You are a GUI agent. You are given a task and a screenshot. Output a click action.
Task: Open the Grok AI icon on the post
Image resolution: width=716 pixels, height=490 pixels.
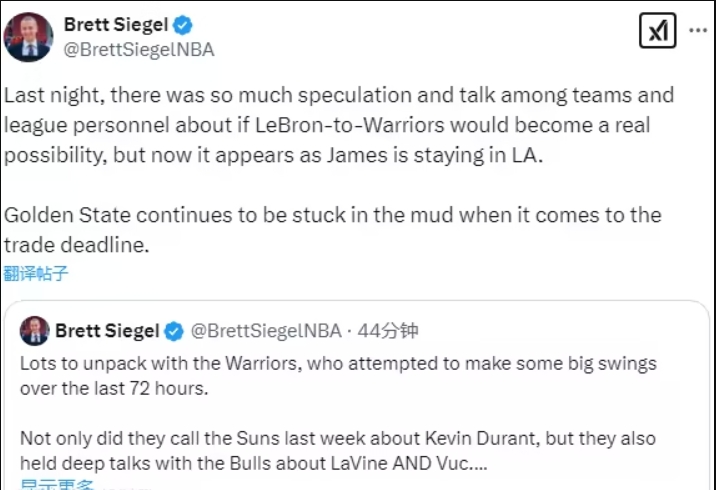pyautogui.click(x=657, y=32)
